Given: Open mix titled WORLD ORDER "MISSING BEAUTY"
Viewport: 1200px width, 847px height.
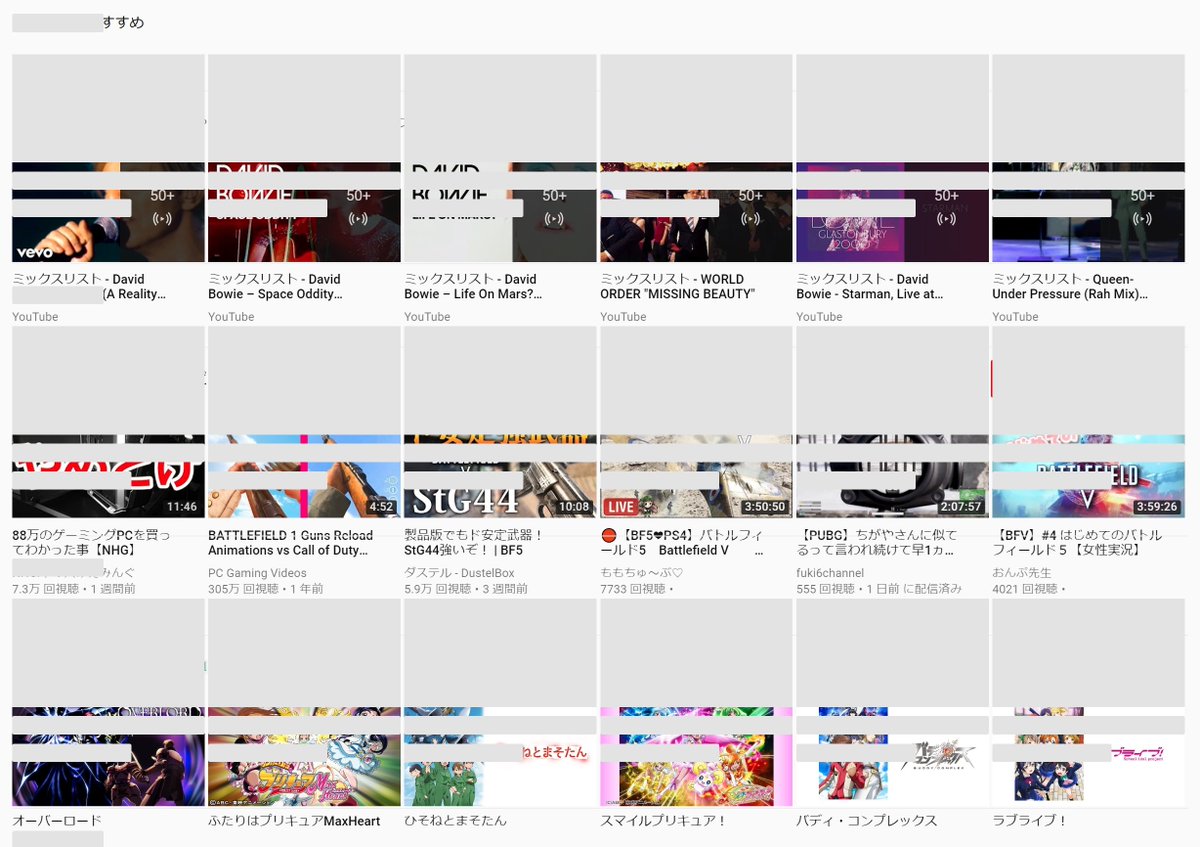Looking at the screenshot, I should pyautogui.click(x=677, y=287).
